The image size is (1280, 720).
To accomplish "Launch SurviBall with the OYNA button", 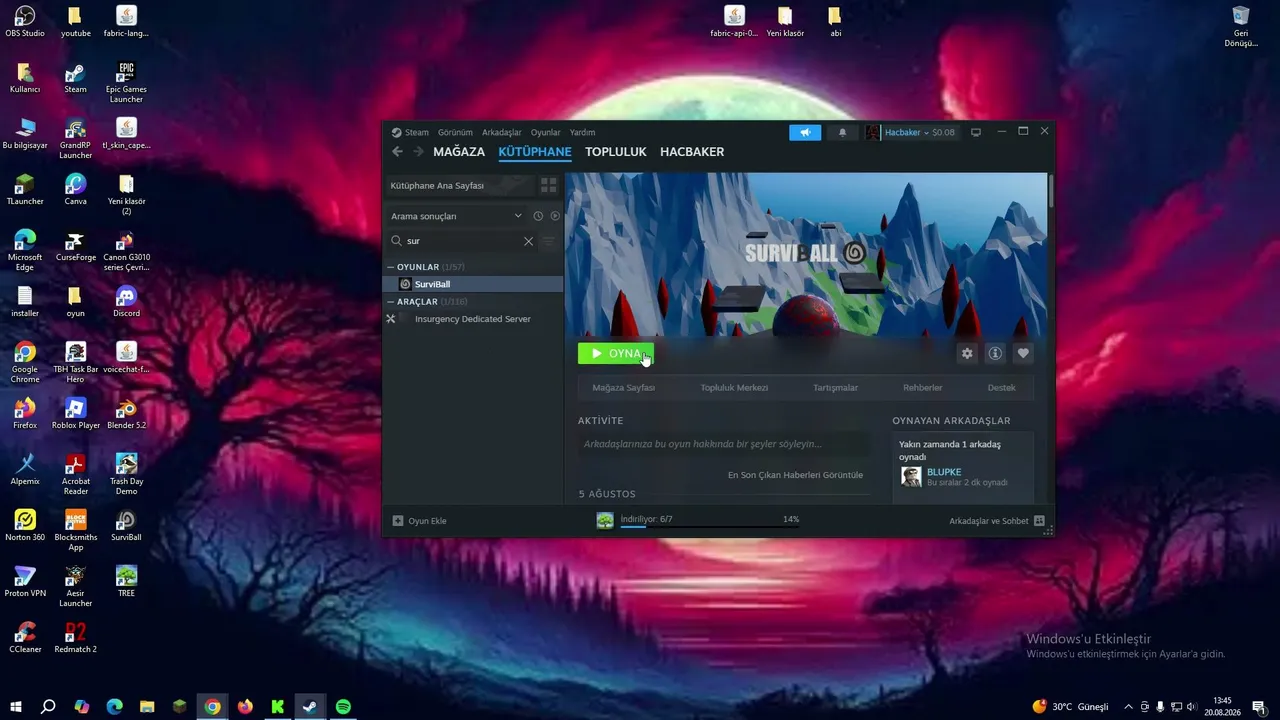I will (x=616, y=353).
